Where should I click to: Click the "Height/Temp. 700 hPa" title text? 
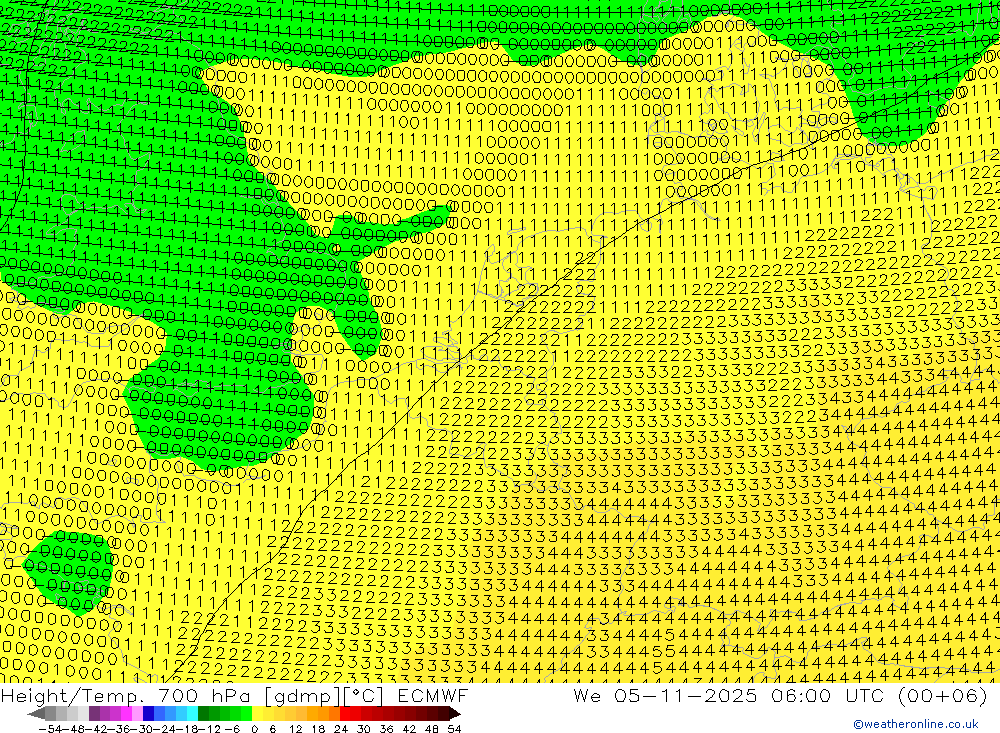pos(126,696)
